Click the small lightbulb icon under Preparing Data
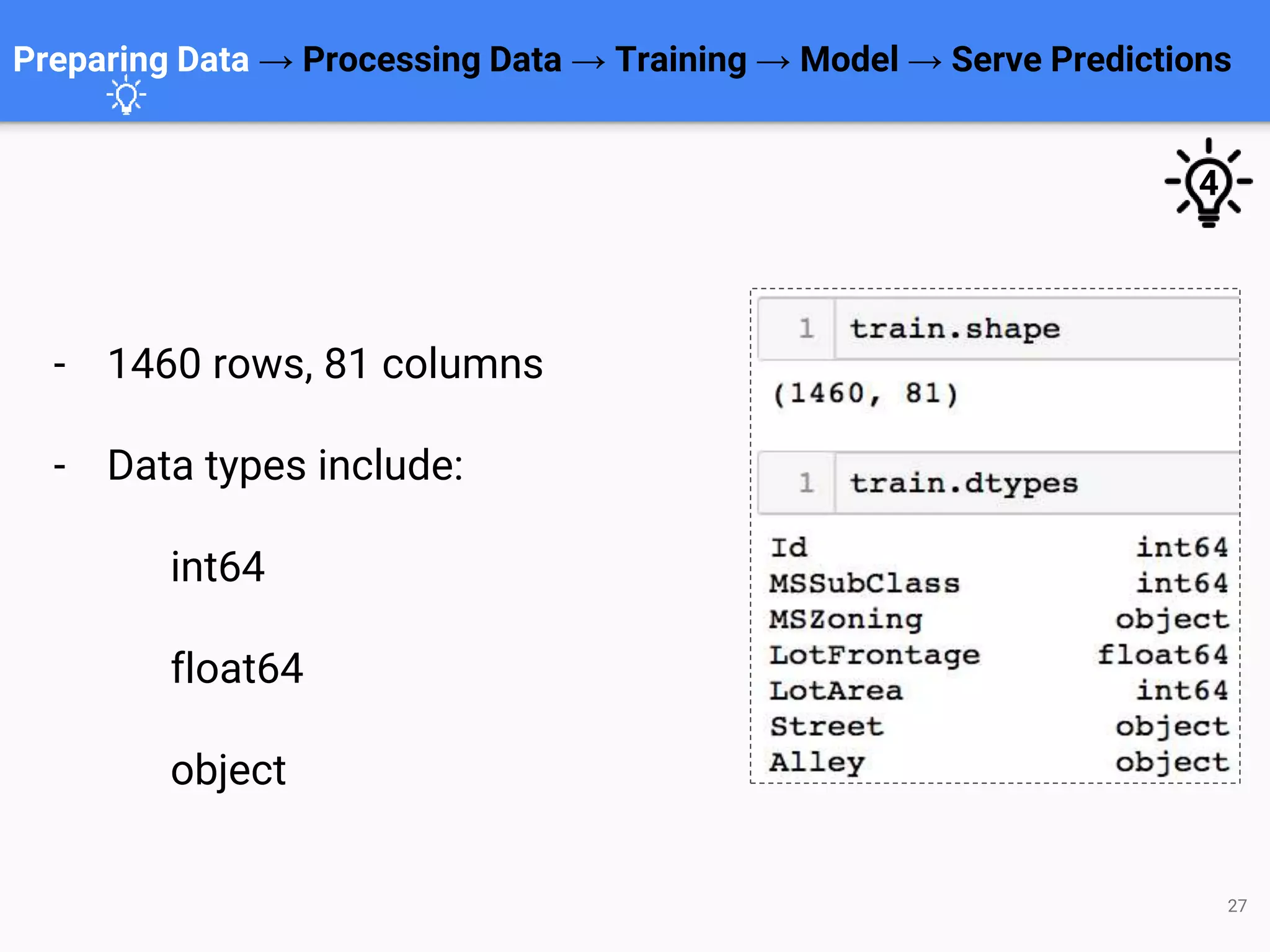 127,95
